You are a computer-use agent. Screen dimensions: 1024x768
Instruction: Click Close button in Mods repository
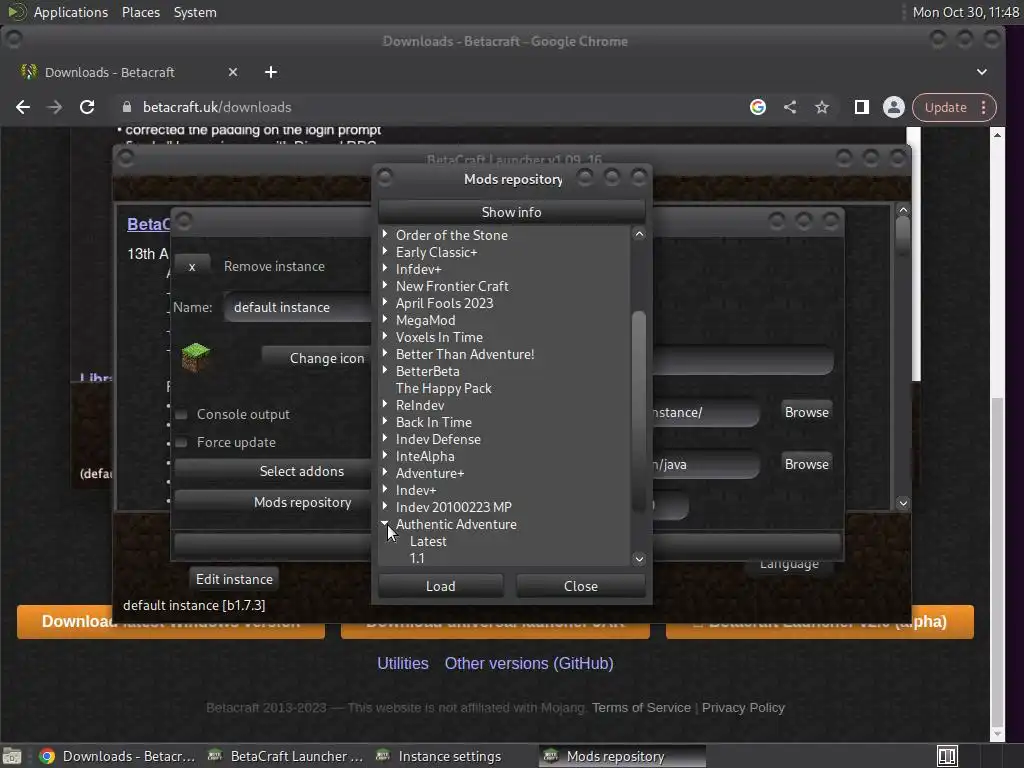click(x=581, y=586)
